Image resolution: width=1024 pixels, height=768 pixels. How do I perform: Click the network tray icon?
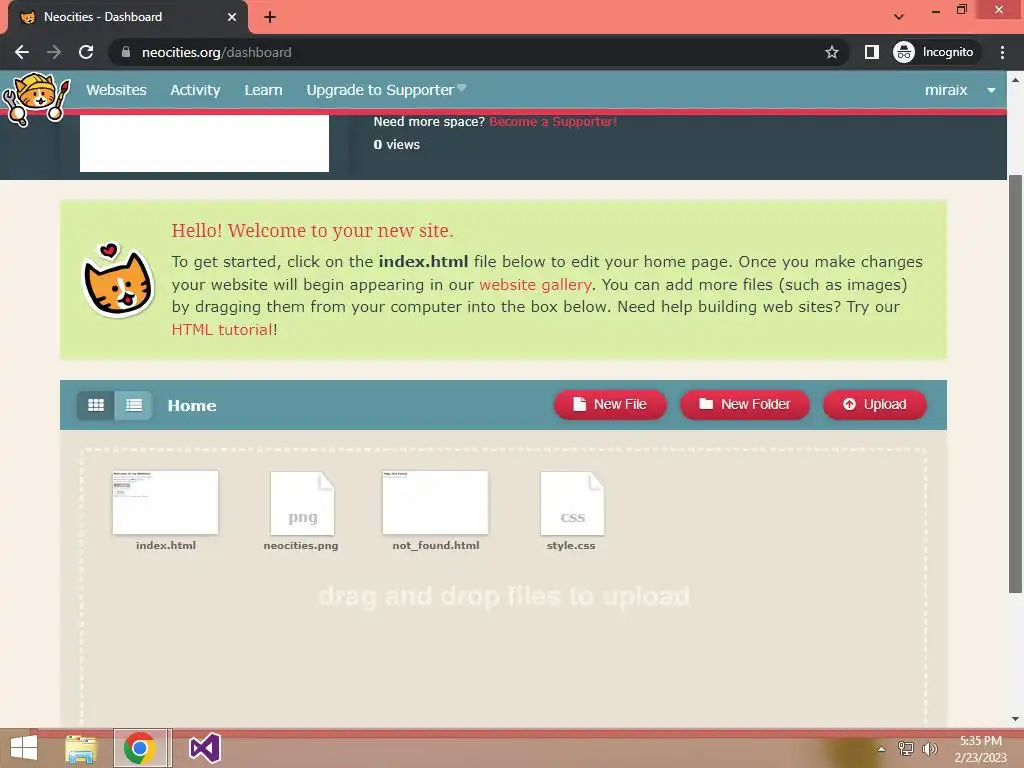tap(905, 749)
